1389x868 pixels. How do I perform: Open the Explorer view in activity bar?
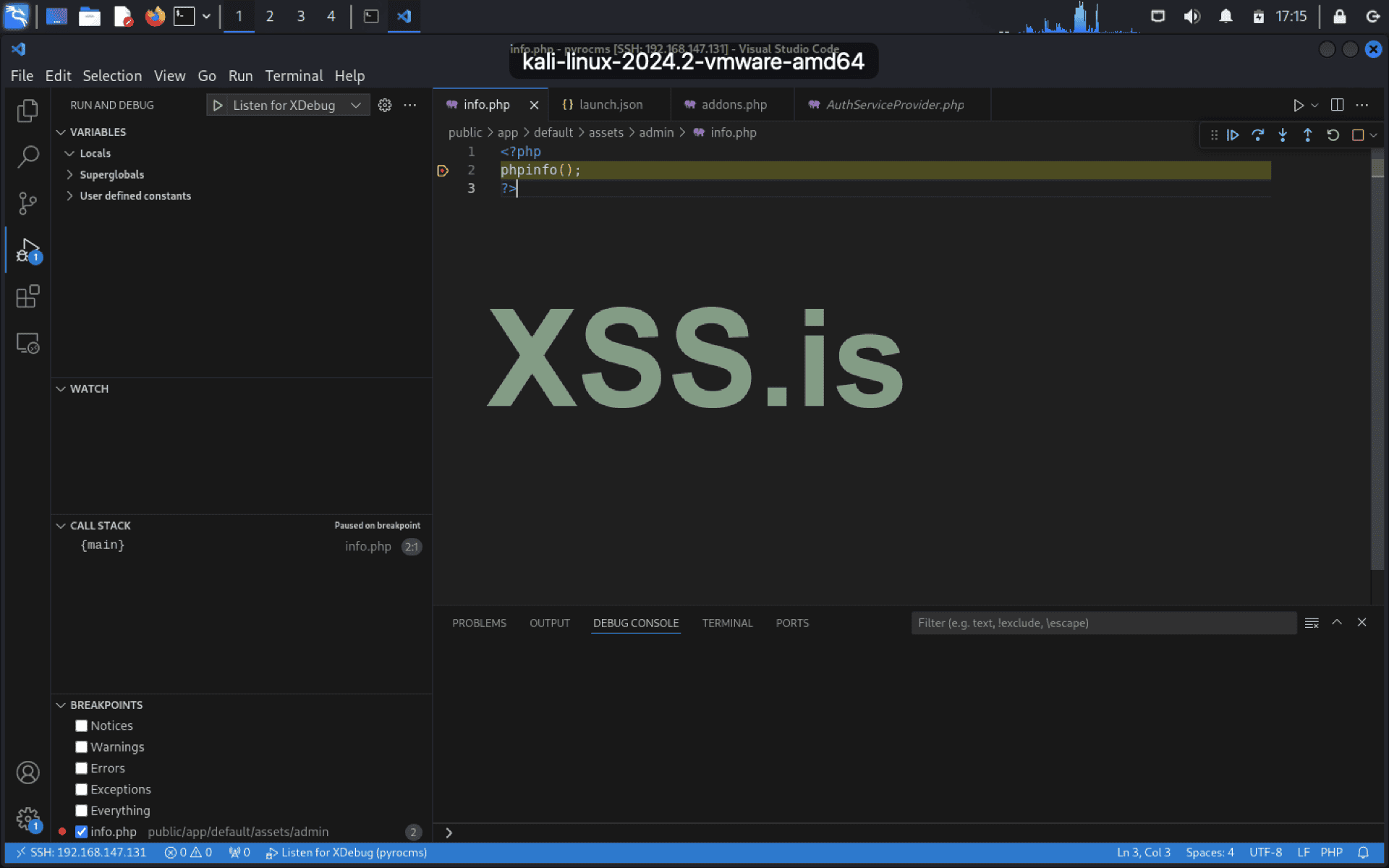click(x=27, y=111)
